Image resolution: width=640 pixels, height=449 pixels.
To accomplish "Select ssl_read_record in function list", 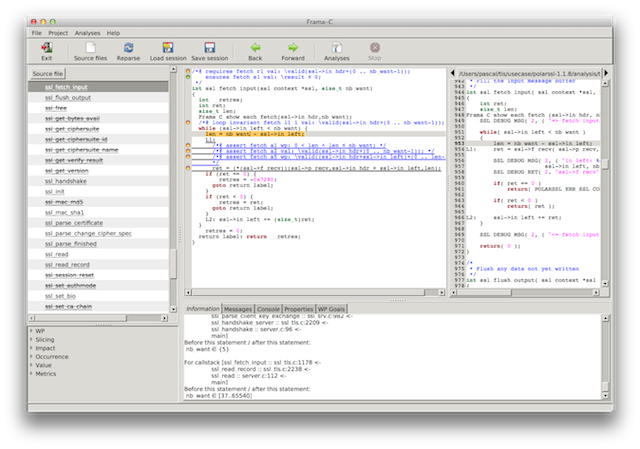I will [x=98, y=265].
